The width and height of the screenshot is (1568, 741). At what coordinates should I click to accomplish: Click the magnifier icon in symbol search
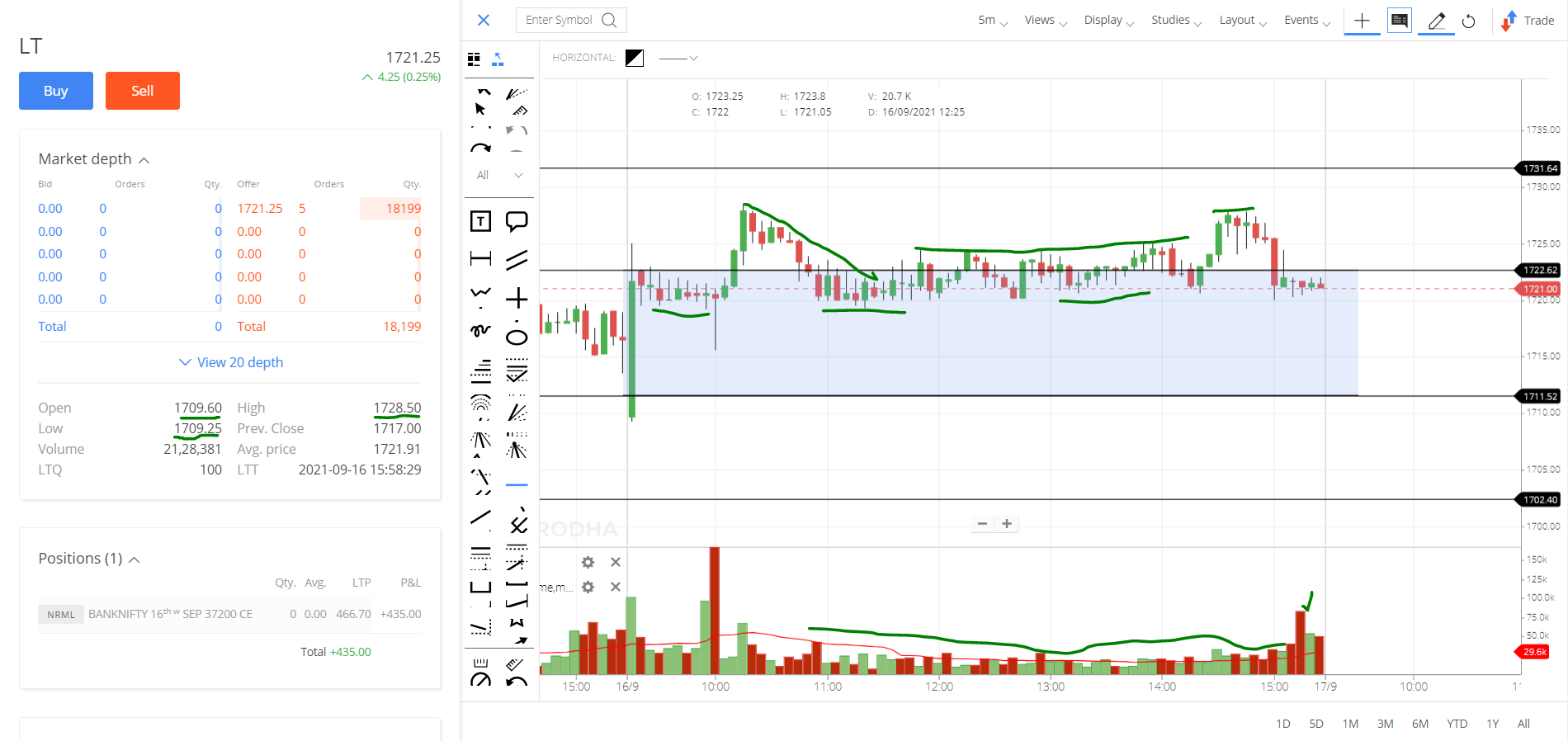coord(609,20)
